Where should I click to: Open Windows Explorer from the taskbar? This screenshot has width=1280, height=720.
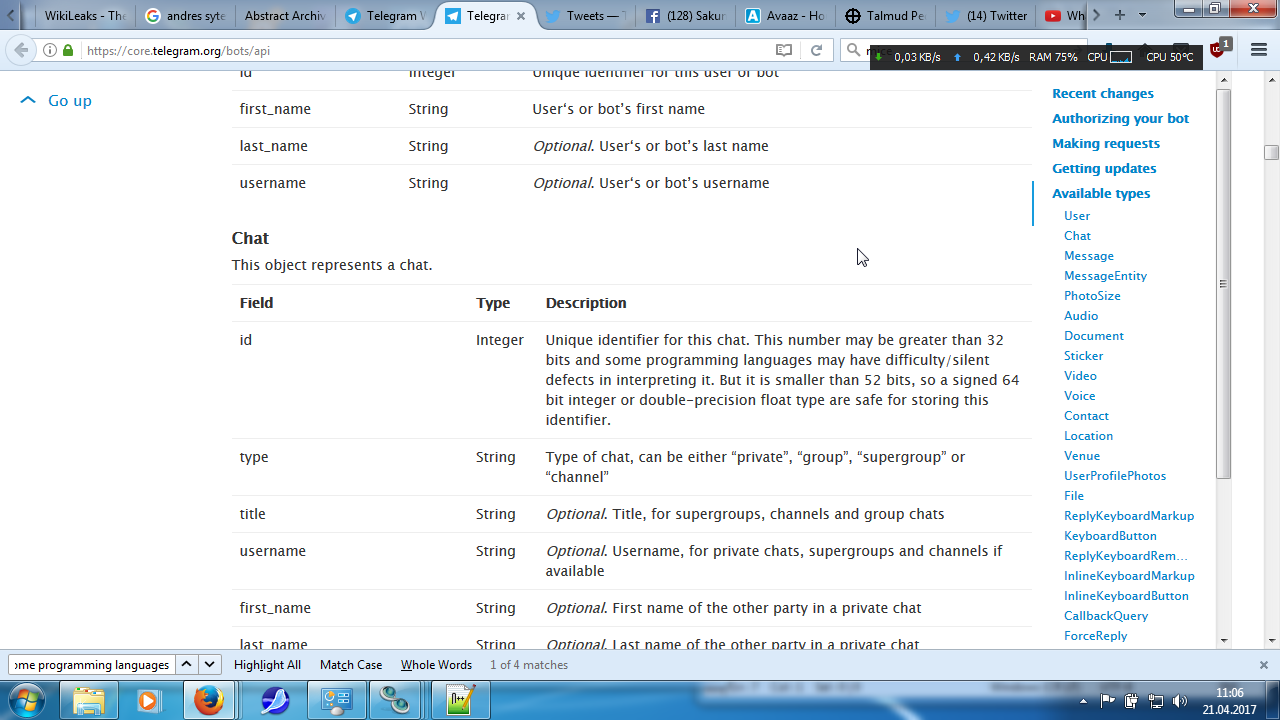(89, 700)
